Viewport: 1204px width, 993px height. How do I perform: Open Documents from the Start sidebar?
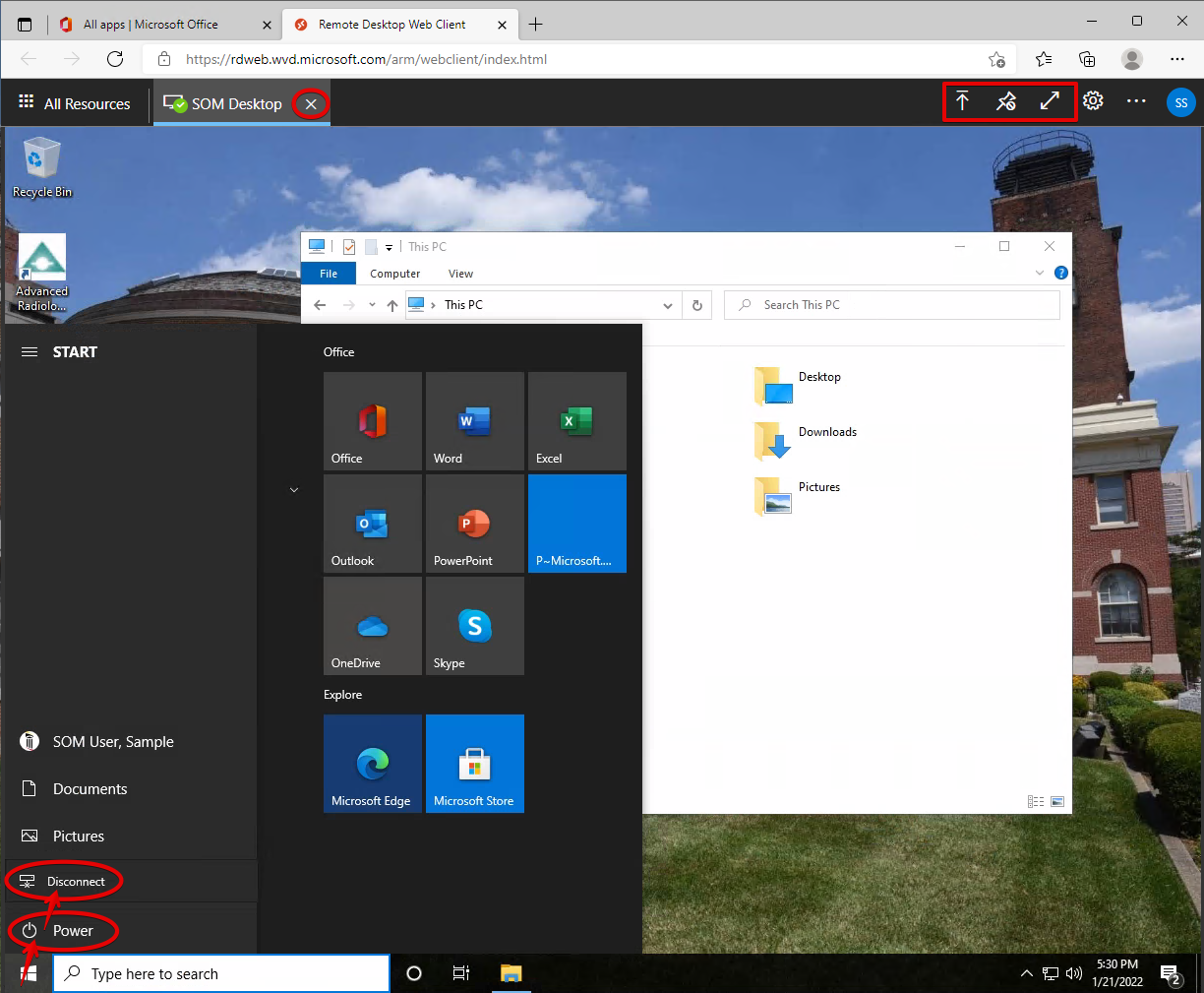pyautogui.click(x=90, y=789)
